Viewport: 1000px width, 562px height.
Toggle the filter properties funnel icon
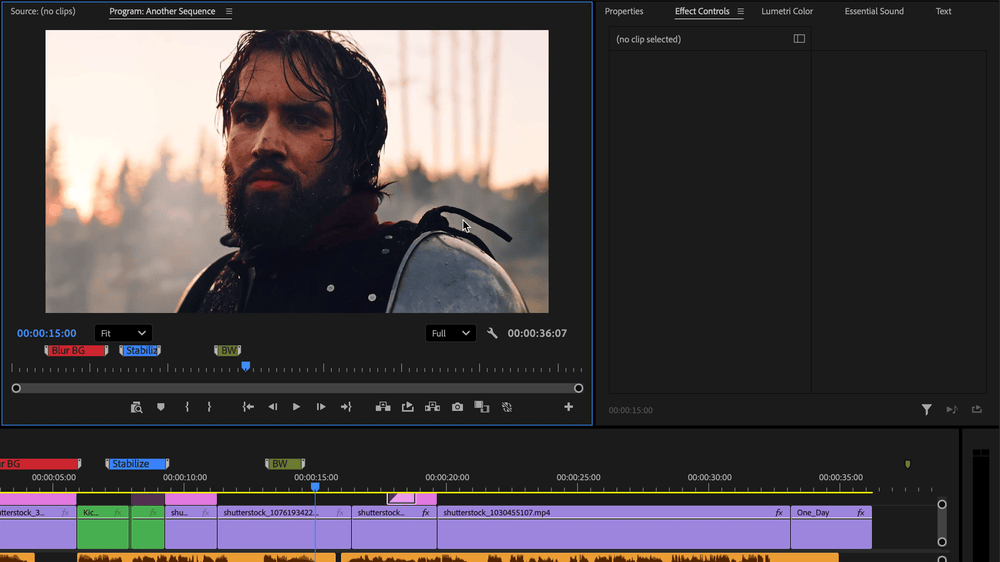coord(926,409)
